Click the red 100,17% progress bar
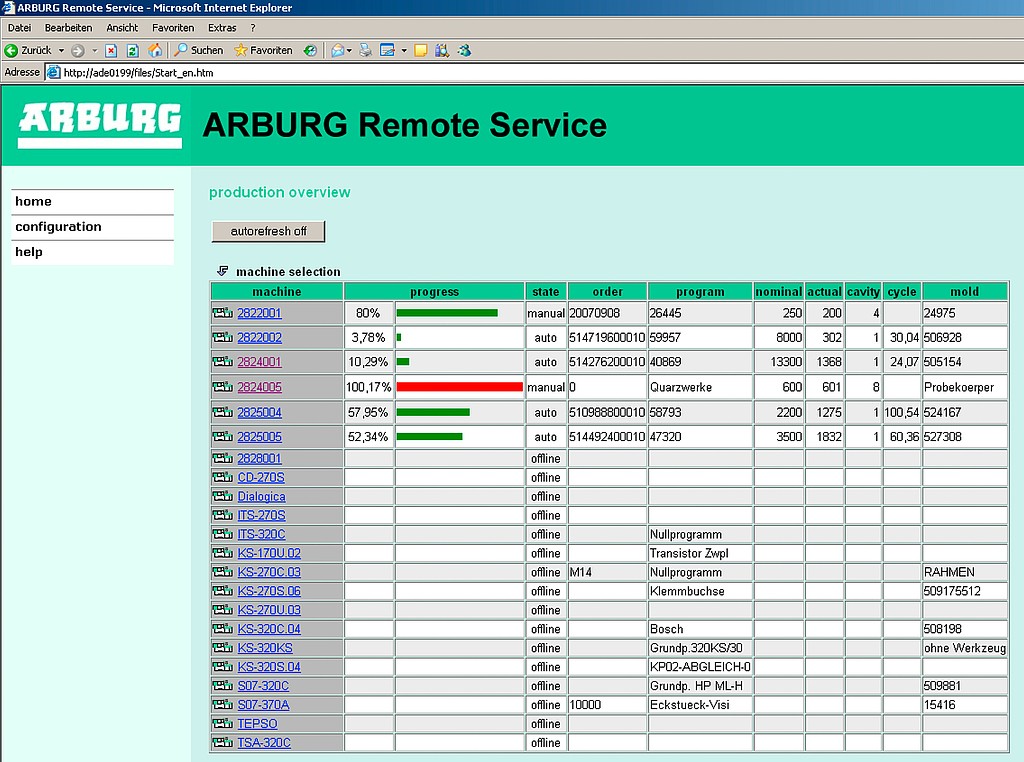1024x762 pixels. 459,387
